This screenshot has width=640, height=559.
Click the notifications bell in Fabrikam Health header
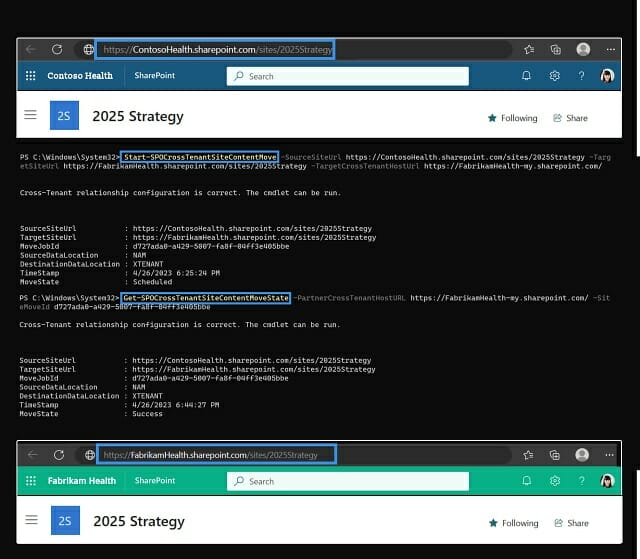pos(527,481)
